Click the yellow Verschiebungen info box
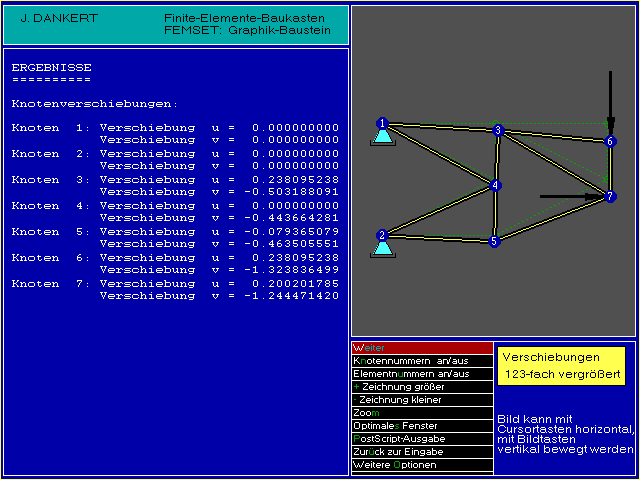 point(561,366)
